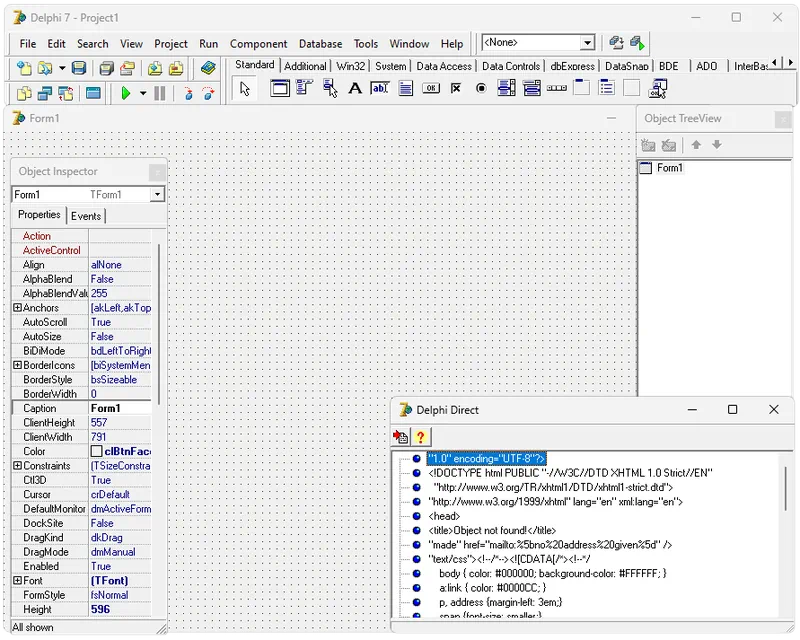The height and width of the screenshot is (640, 800).
Task: Select Form1 node in Object TreeView
Action: click(669, 168)
